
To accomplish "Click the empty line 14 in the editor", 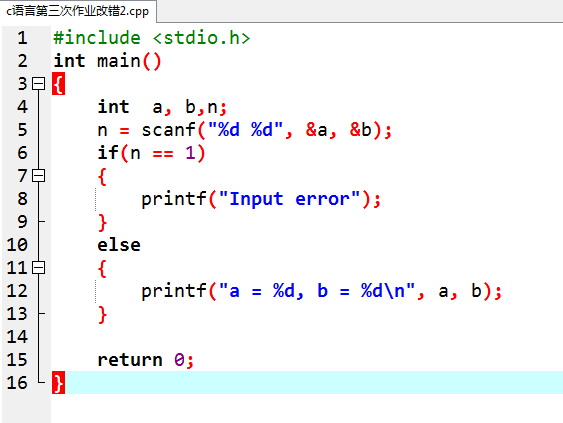I will pyautogui.click(x=307, y=336).
